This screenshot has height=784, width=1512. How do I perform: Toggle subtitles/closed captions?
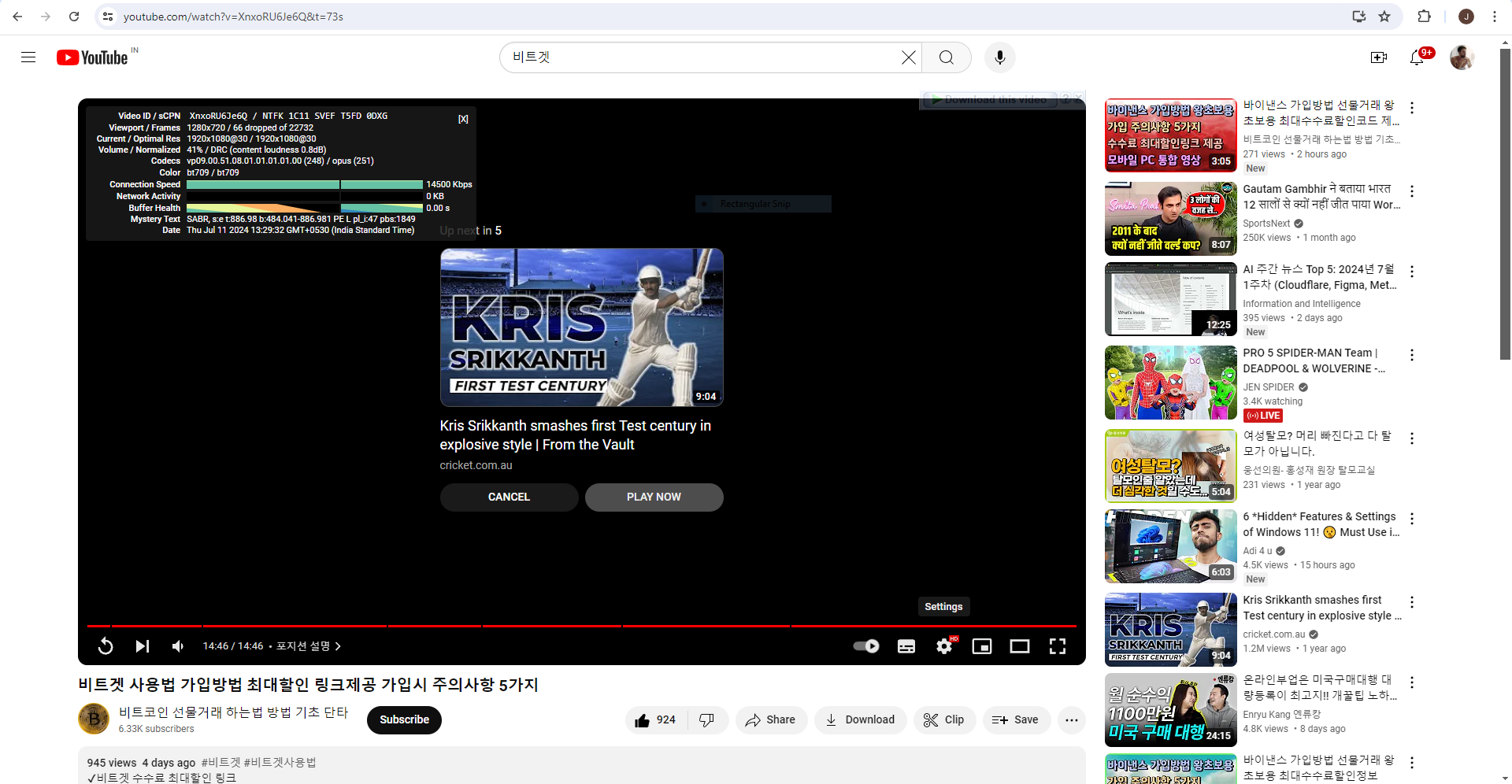tap(906, 646)
